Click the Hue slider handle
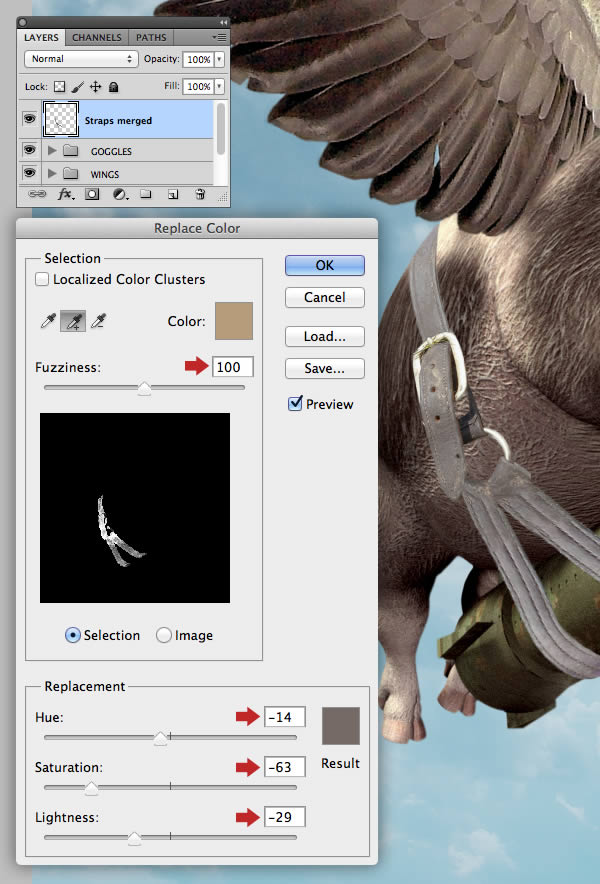 [161, 738]
